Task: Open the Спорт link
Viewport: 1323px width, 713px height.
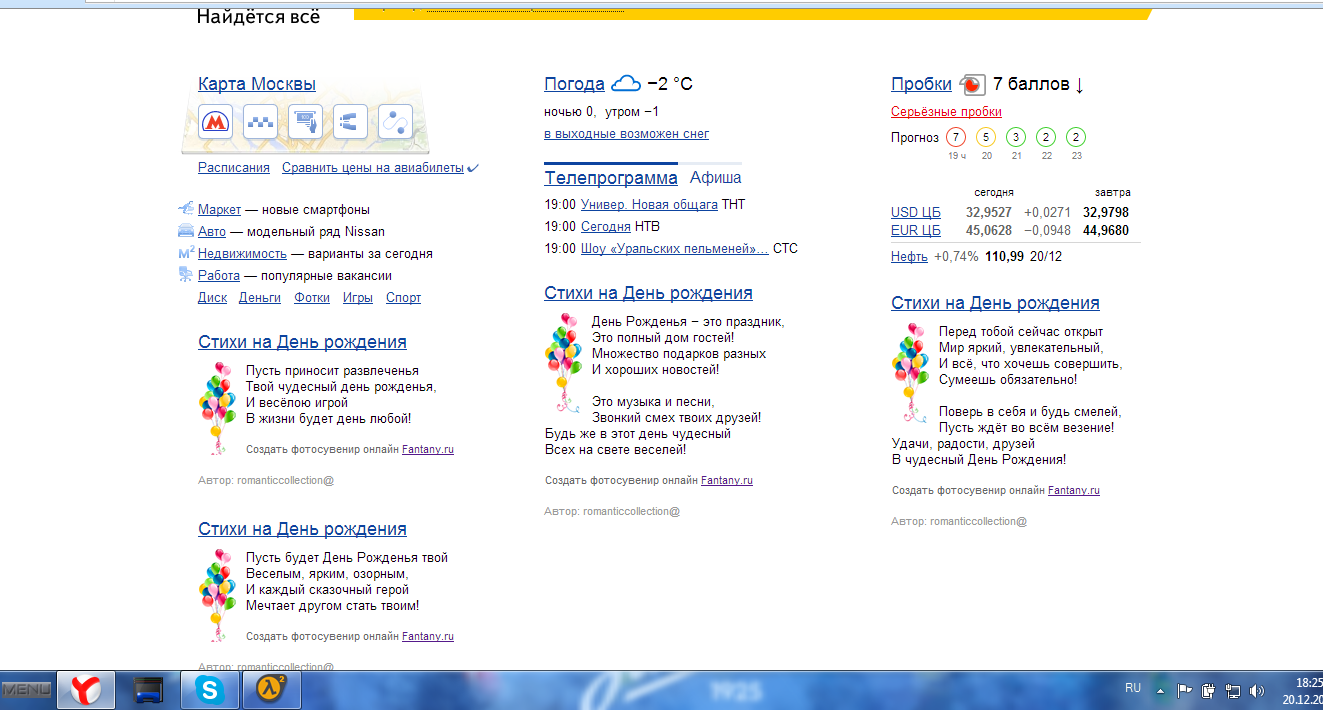Action: click(403, 298)
